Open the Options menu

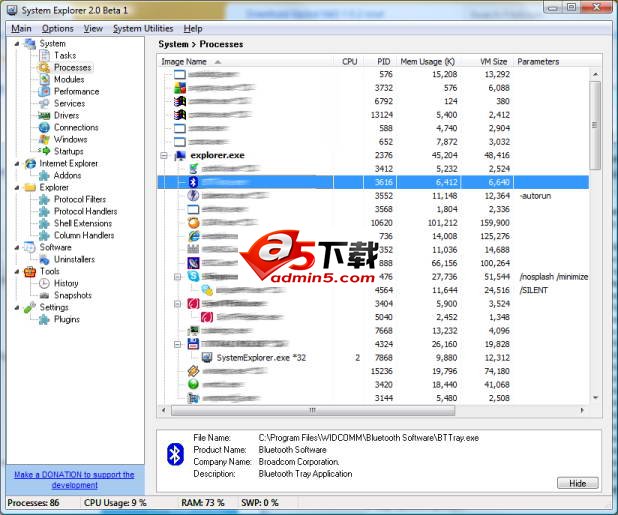(58, 29)
